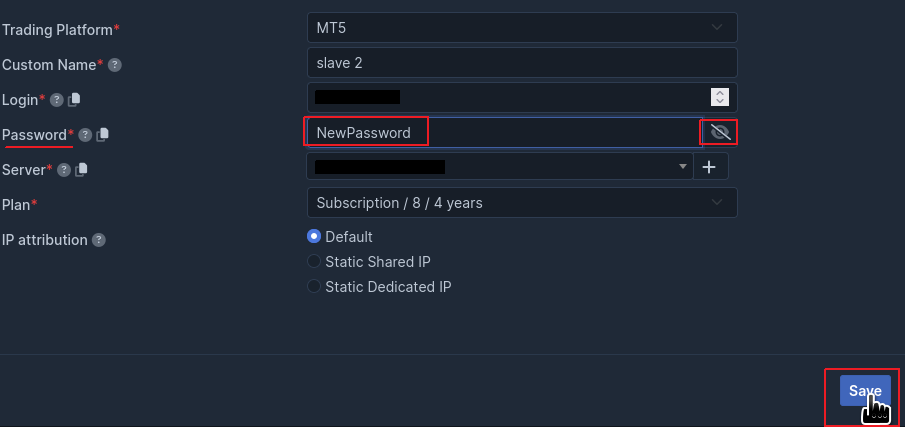Select the Default IP attribution option

coord(315,237)
